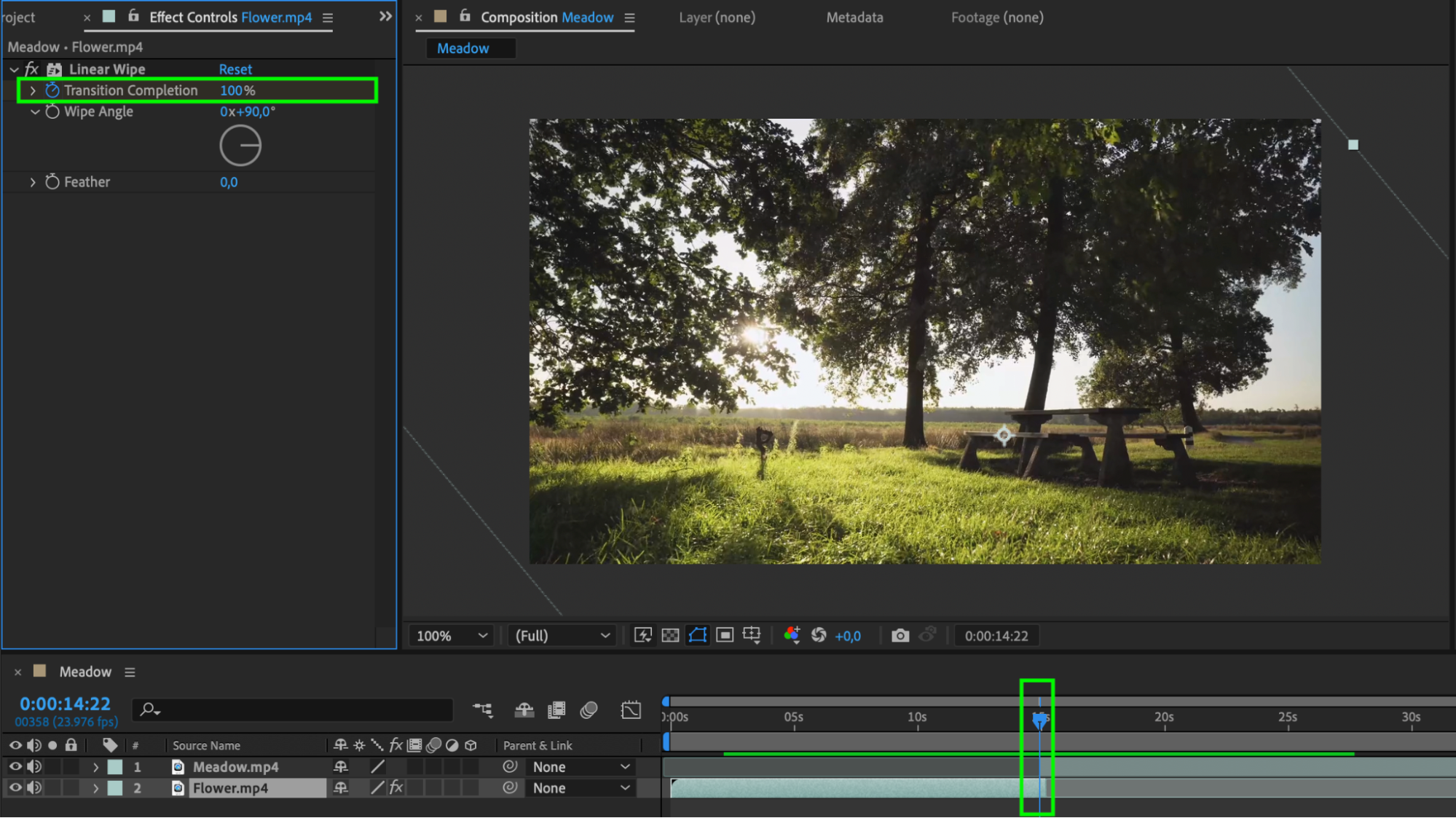Click the Wipe Angle dial control
The image size is (1456, 818).
pyautogui.click(x=240, y=146)
